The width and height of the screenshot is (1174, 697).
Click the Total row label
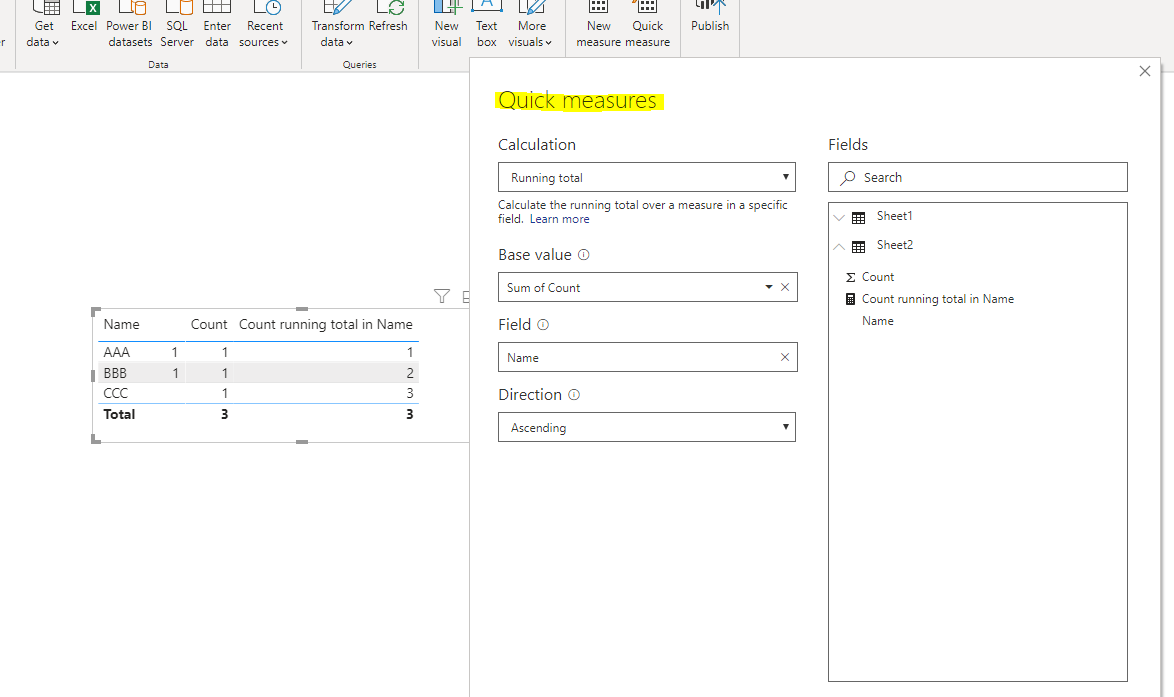coord(119,414)
